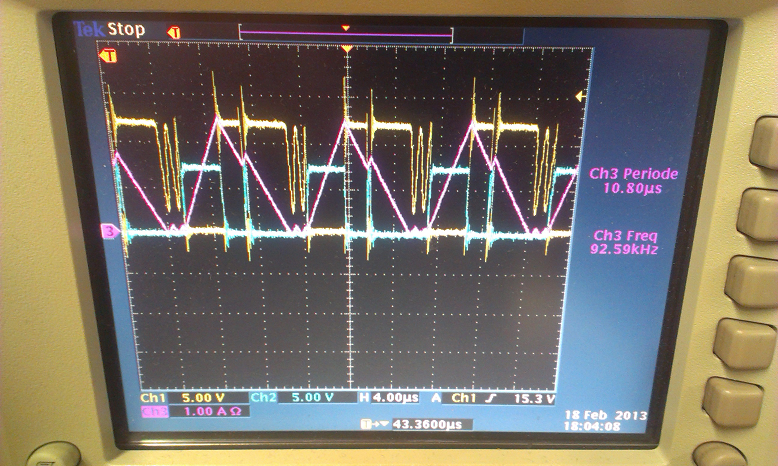Click the trigger delay icon before 43.3600µs
The image size is (778, 466).
point(376,424)
